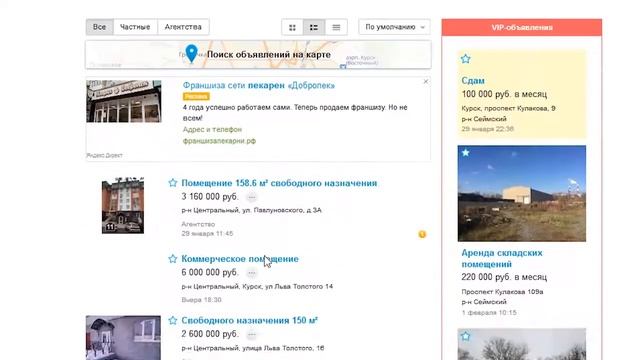Open the bakery storefront ad thumbnail

[x=124, y=101]
